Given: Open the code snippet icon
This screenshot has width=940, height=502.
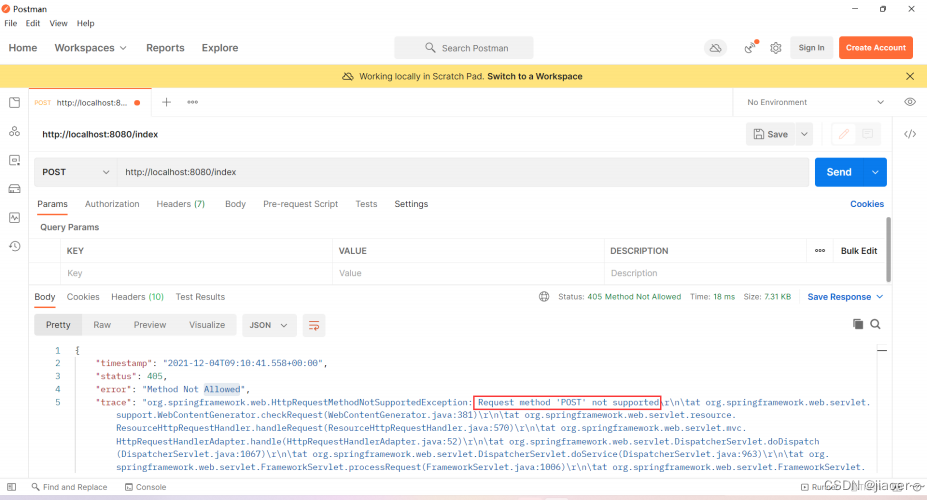Looking at the screenshot, I should click(909, 135).
